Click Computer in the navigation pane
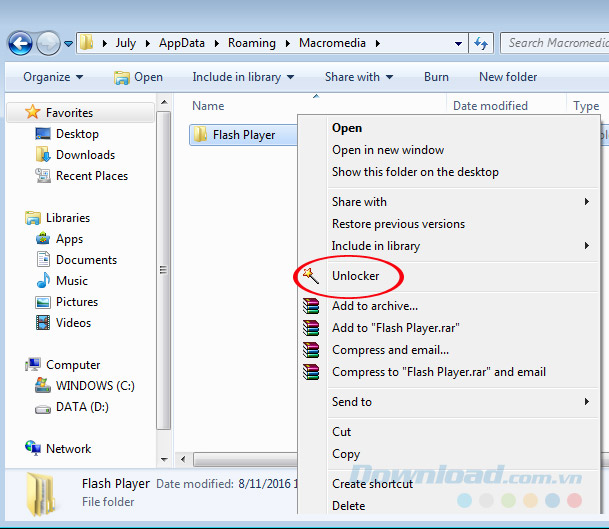 click(73, 364)
